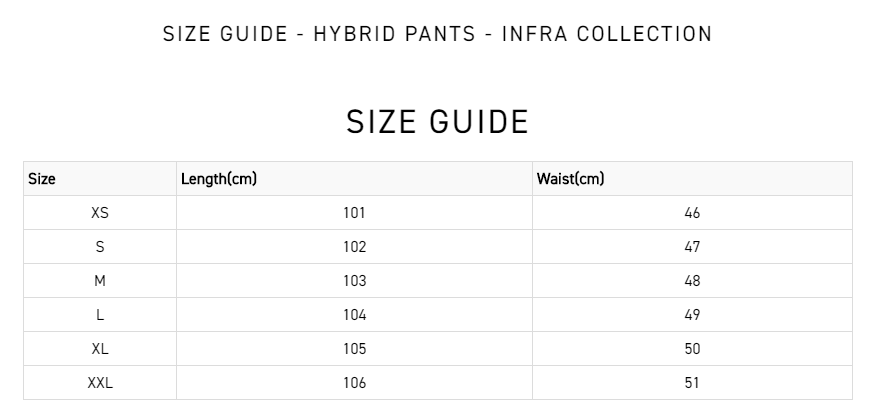The width and height of the screenshot is (876, 418).
Task: Select the S size cell
Action: click(x=100, y=247)
